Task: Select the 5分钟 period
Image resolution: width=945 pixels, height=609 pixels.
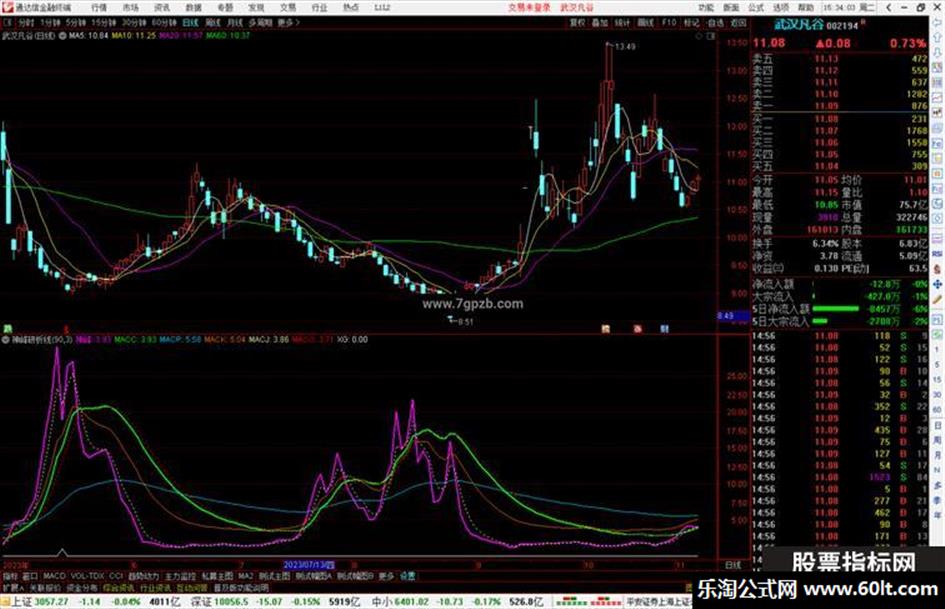Action: pos(76,22)
